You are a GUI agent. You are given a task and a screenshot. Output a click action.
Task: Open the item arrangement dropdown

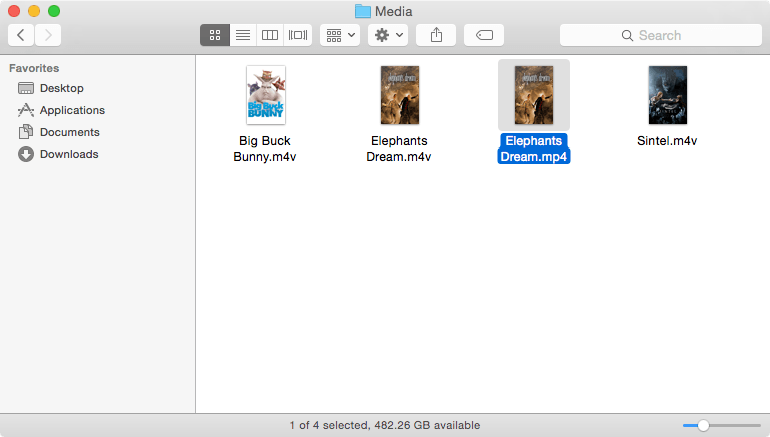coord(341,35)
